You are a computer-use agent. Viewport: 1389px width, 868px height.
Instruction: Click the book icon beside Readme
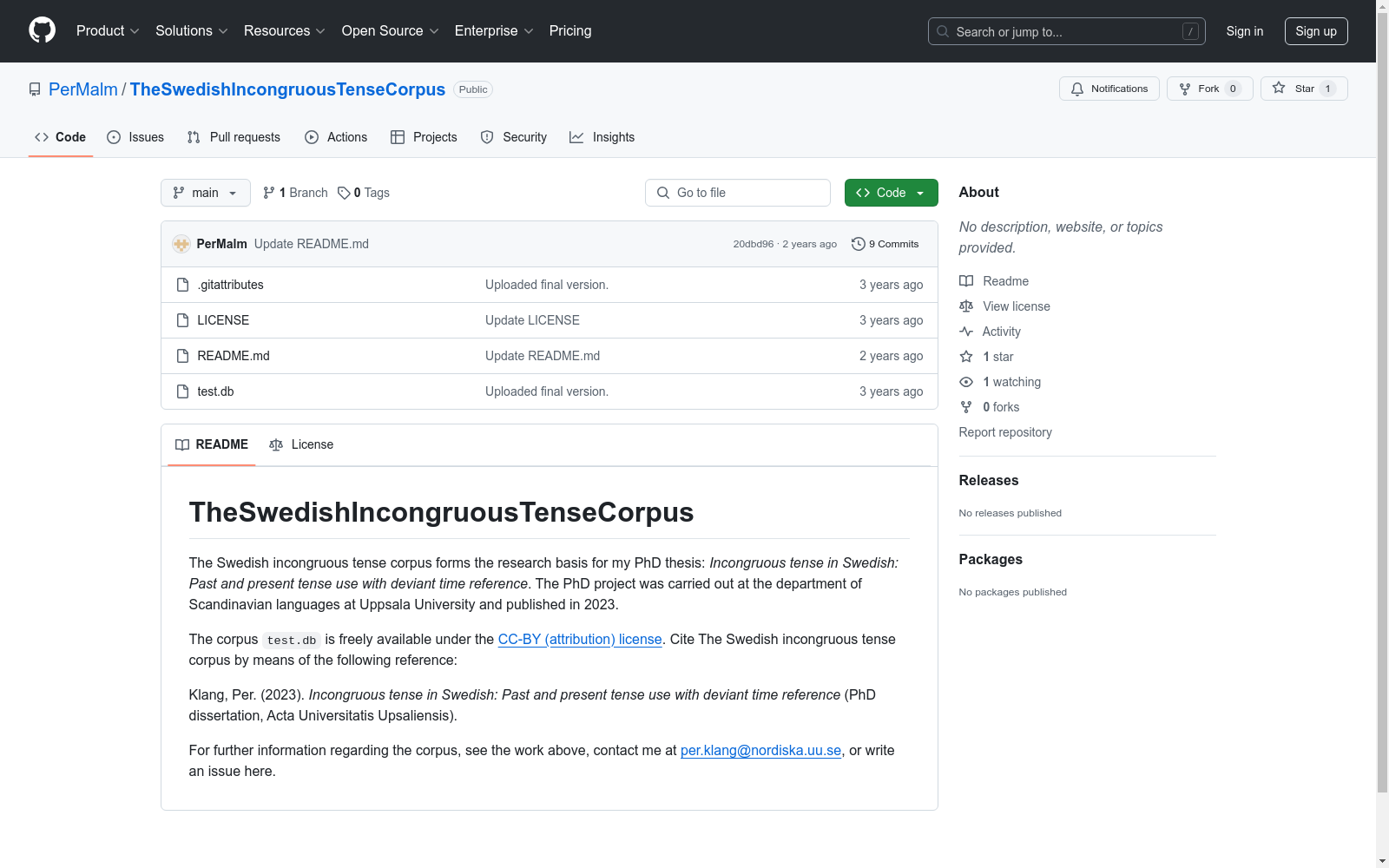pyautogui.click(x=966, y=281)
